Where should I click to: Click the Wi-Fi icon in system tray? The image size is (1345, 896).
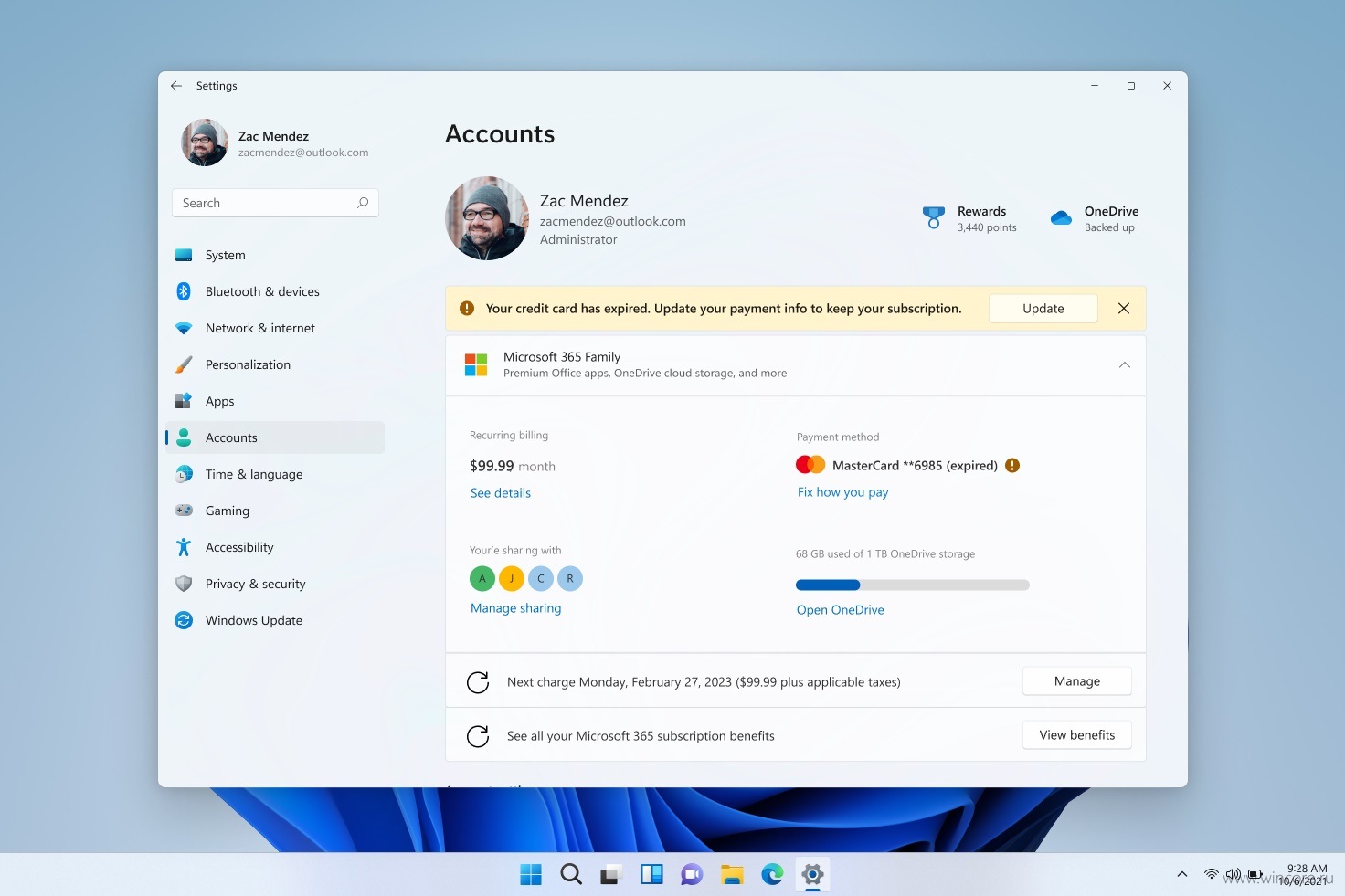[1212, 874]
